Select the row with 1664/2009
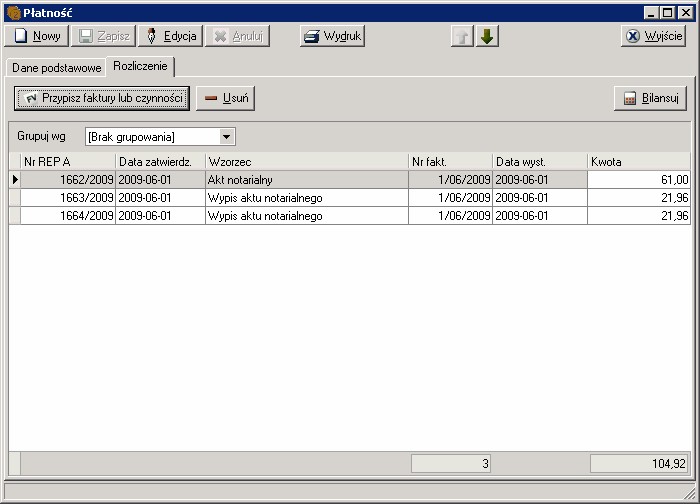 pyautogui.click(x=68, y=216)
